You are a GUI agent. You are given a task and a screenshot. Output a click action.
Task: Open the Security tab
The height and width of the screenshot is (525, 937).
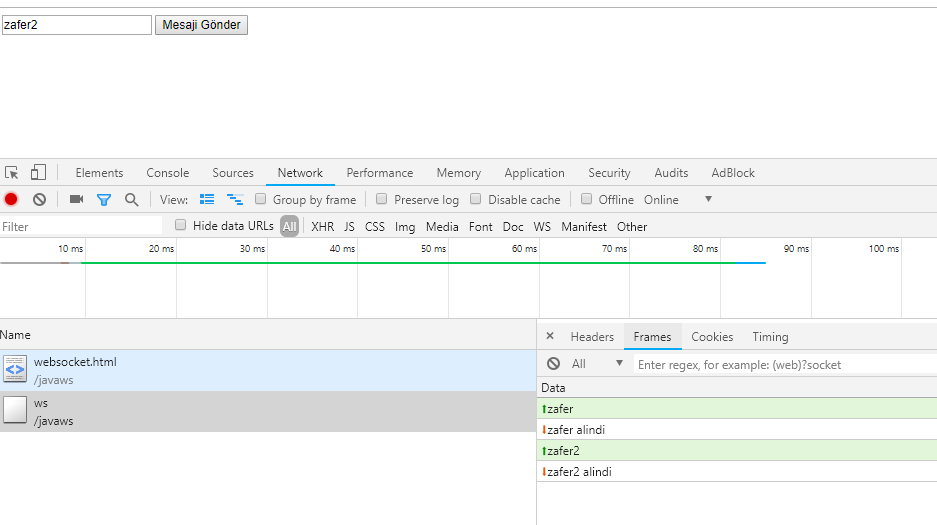point(609,173)
